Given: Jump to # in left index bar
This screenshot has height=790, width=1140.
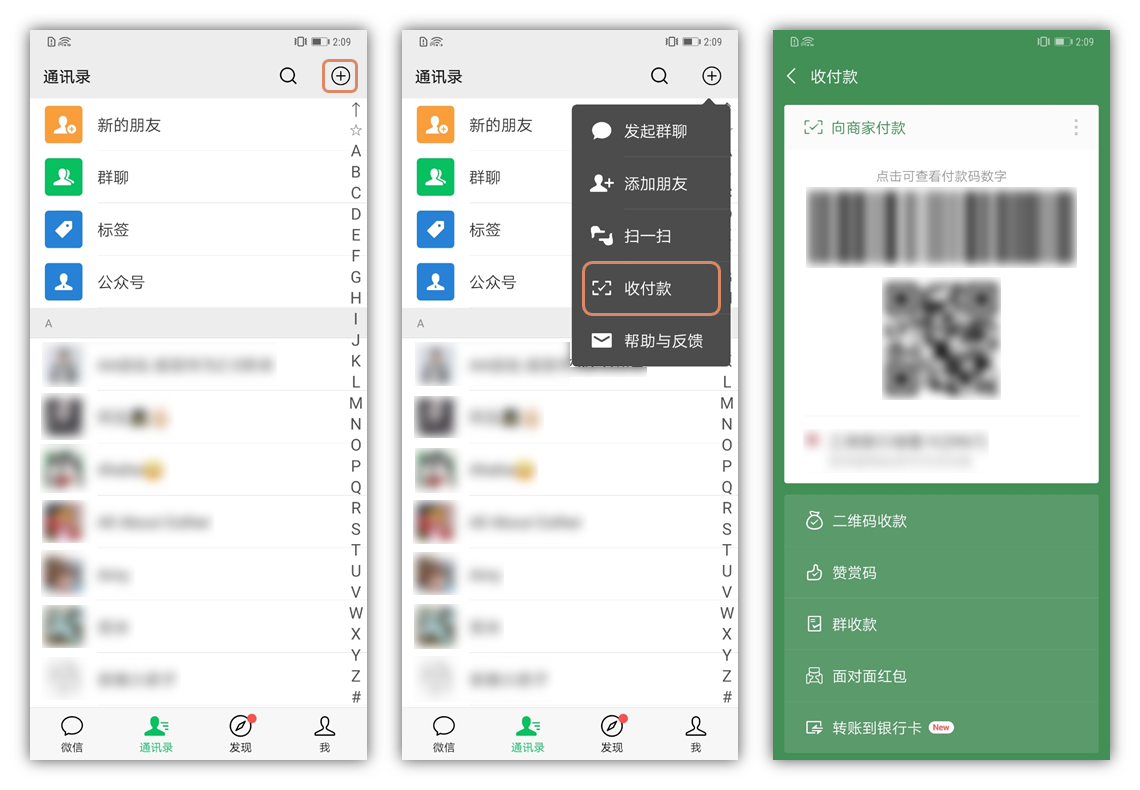Looking at the screenshot, I should tap(356, 697).
